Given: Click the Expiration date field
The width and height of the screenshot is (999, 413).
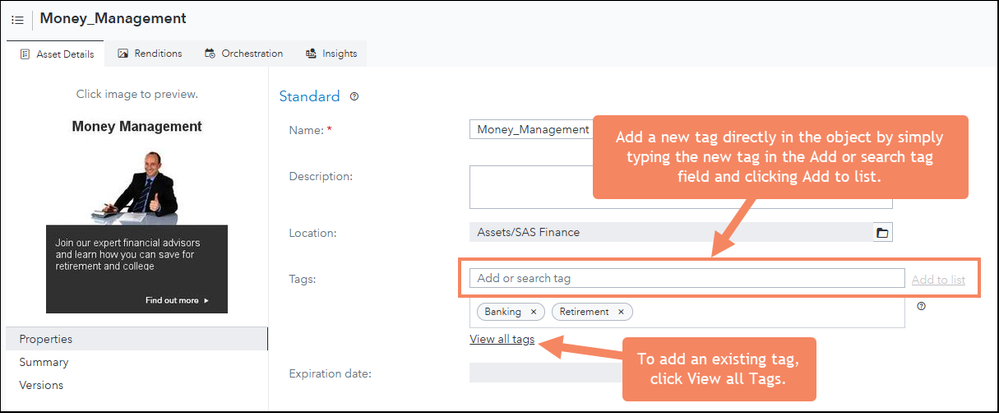Looking at the screenshot, I should [x=540, y=373].
